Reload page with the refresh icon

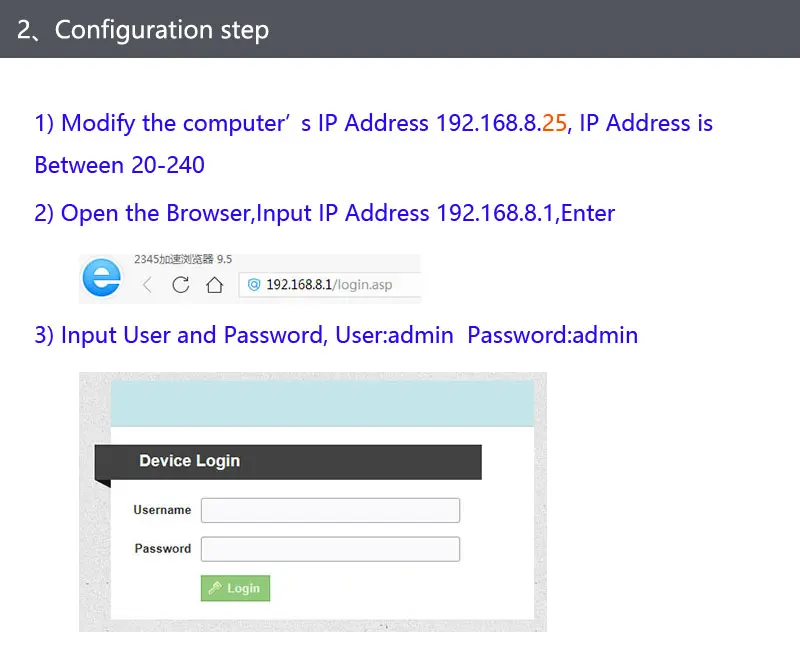pyautogui.click(x=181, y=284)
